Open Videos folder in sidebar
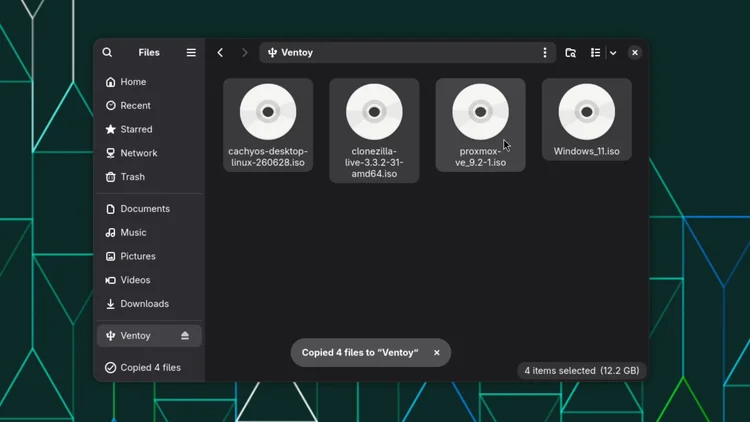The image size is (750, 422). click(x=149, y=280)
